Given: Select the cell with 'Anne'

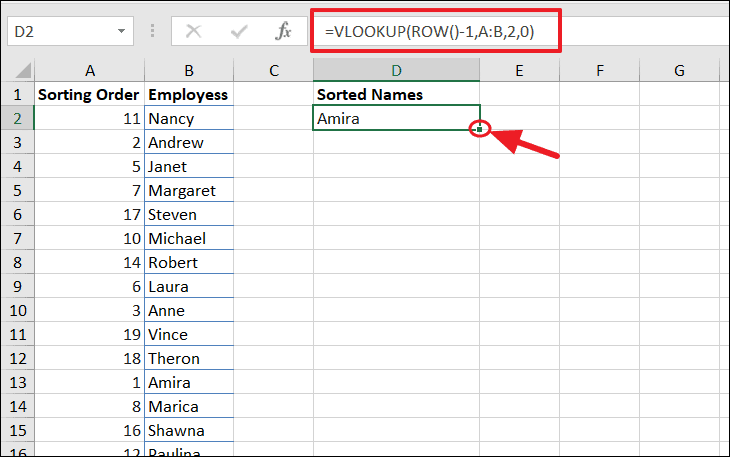Looking at the screenshot, I should click(x=189, y=310).
